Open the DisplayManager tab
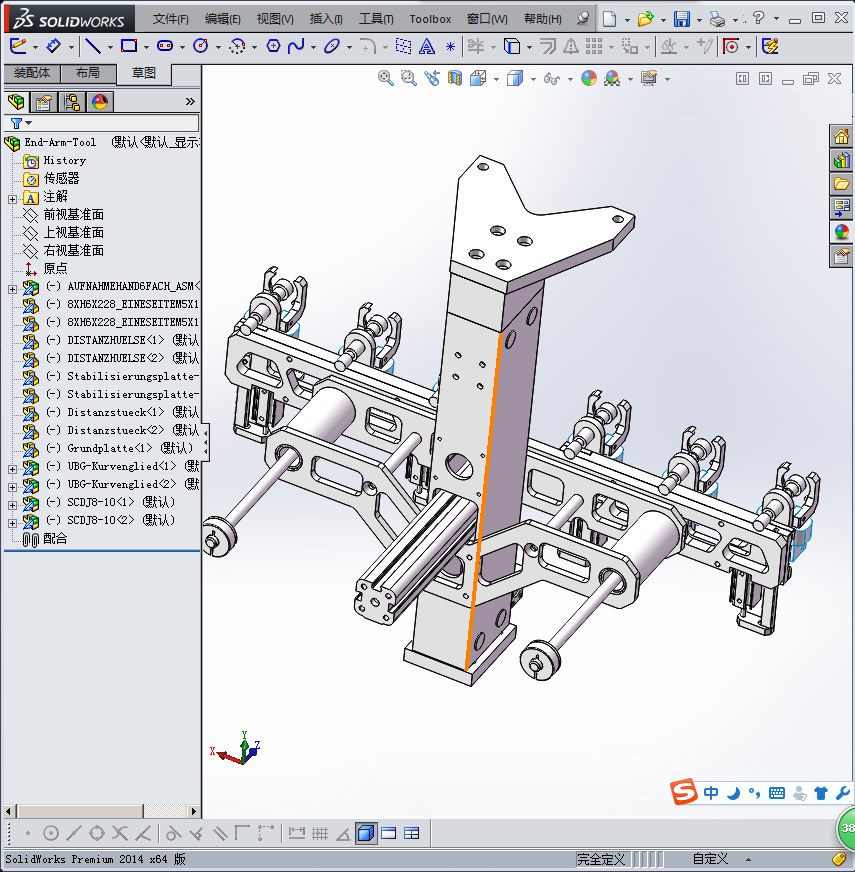855x872 pixels. click(x=100, y=102)
